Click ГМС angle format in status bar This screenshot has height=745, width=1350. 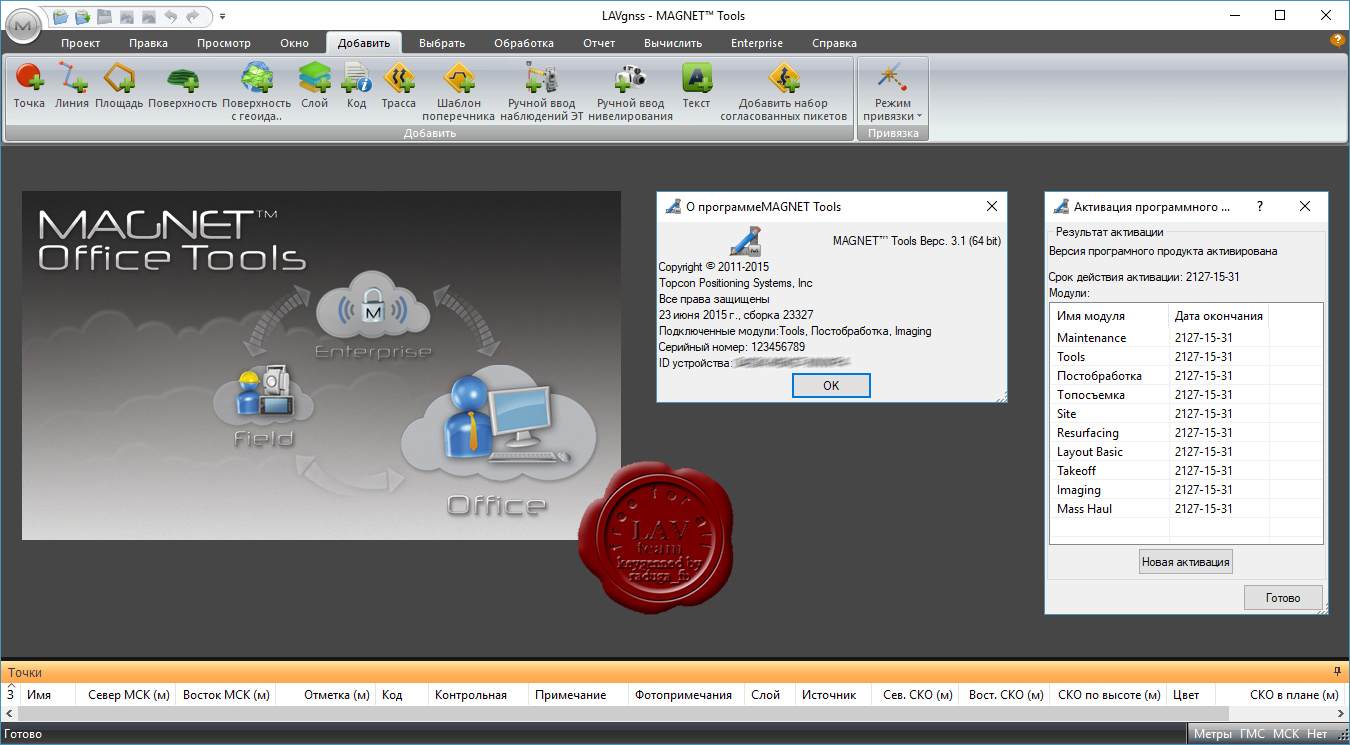click(x=1253, y=734)
